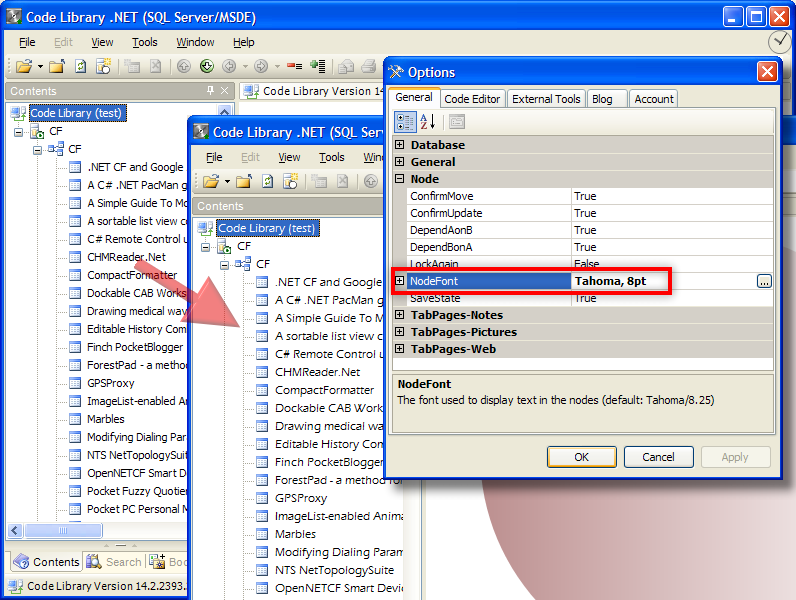
Task: Switch to the Account tab in Options
Action: click(654, 99)
